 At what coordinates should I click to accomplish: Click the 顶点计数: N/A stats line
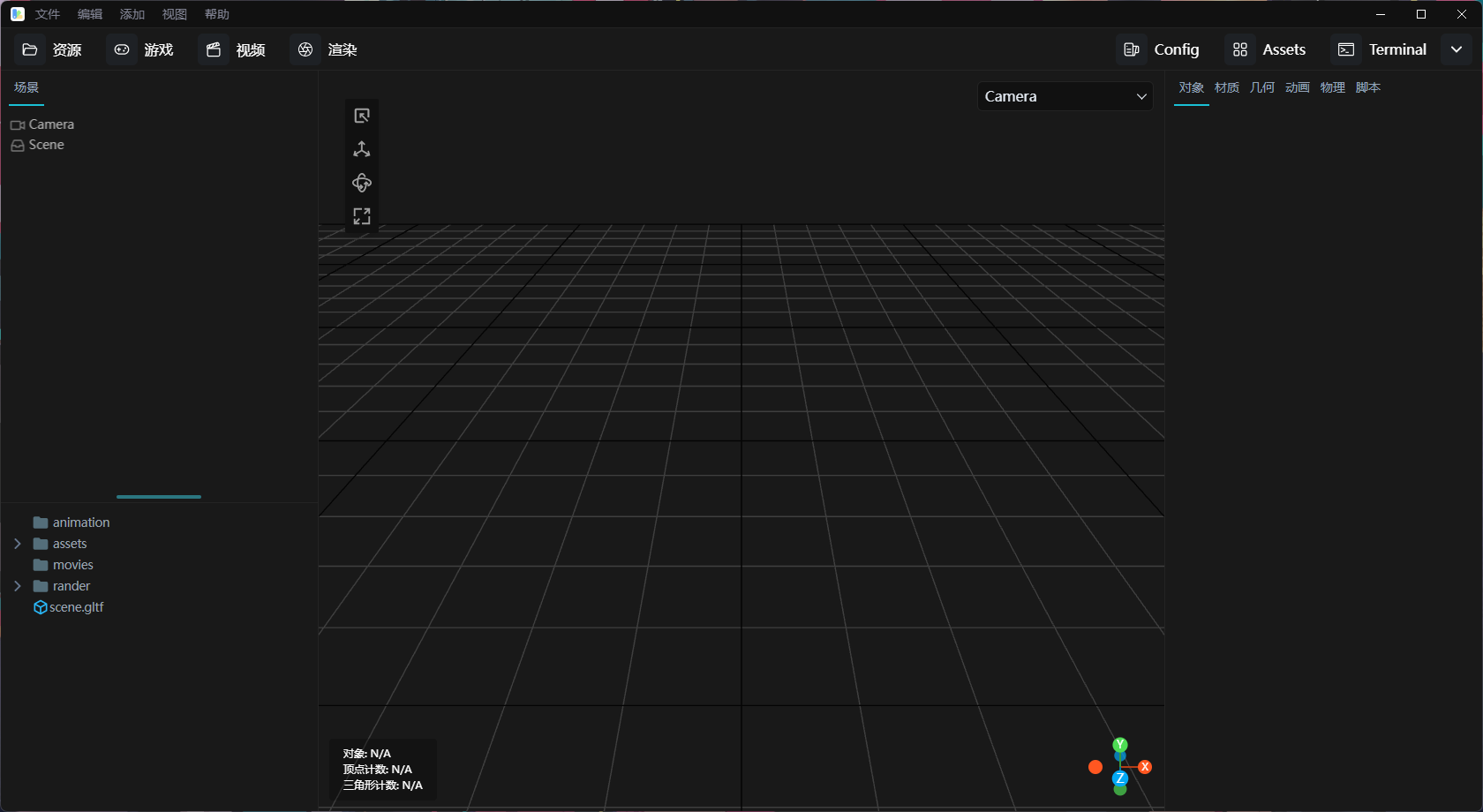click(x=378, y=770)
